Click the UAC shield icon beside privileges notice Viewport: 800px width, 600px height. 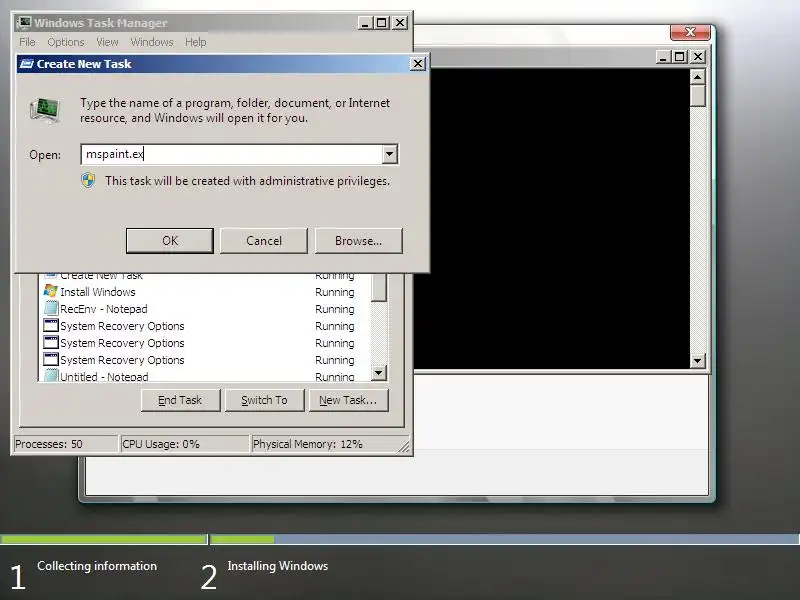pos(88,180)
